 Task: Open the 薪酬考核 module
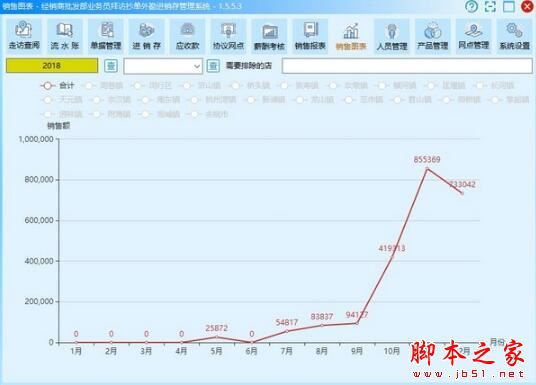269,36
